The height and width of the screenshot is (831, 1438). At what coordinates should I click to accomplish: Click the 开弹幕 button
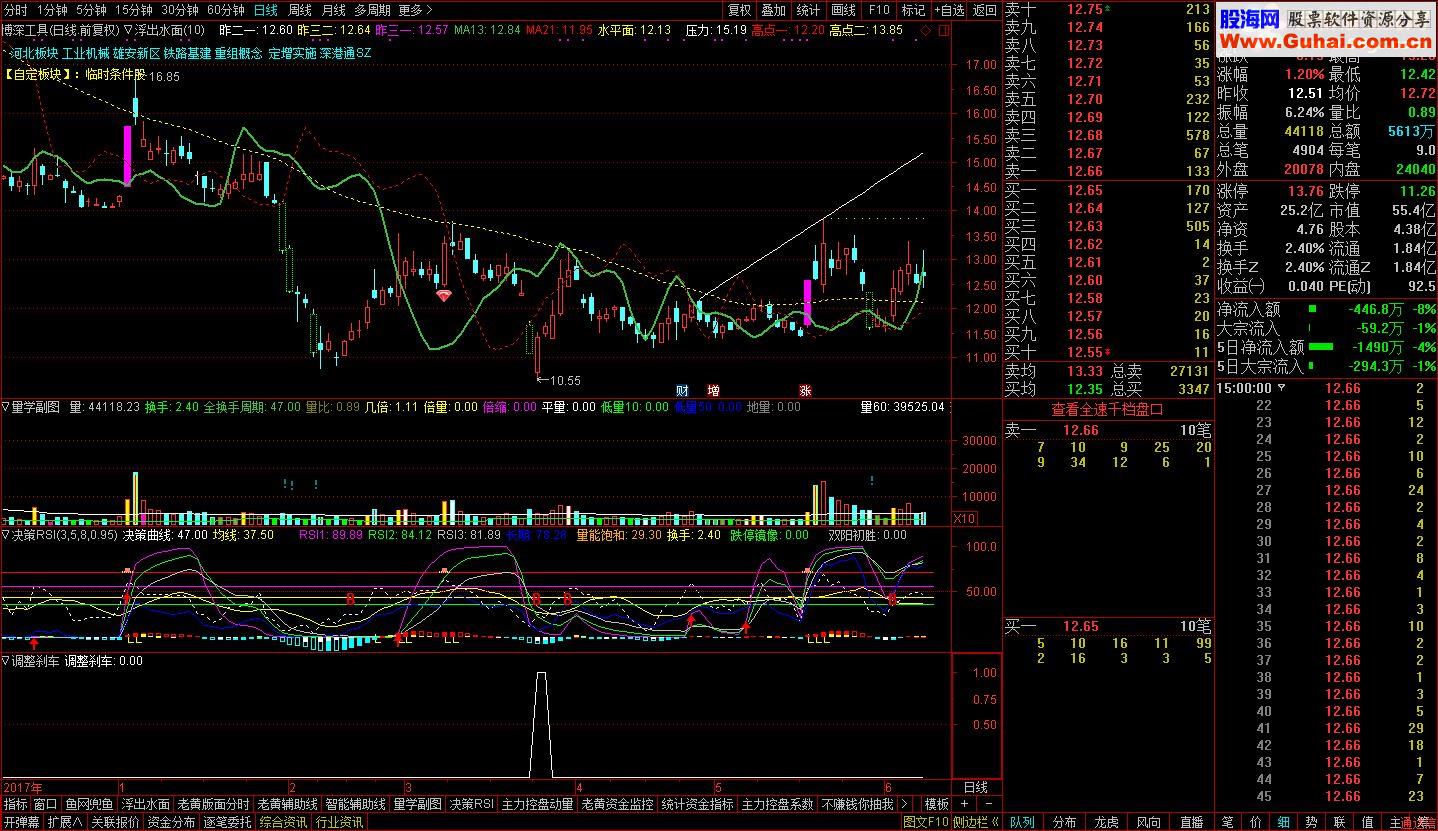click(21, 822)
